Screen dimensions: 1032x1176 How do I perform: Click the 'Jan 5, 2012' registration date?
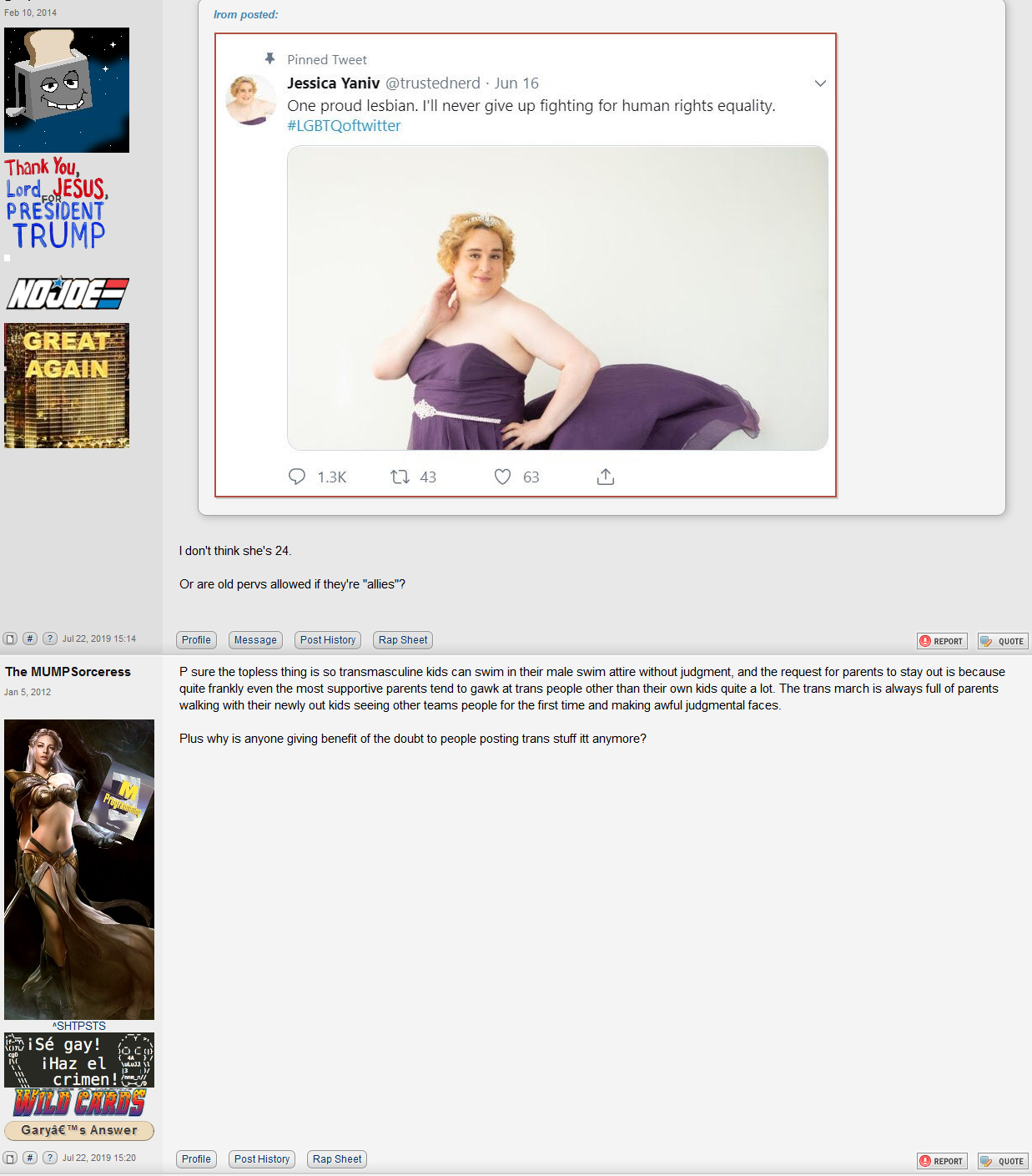[x=28, y=692]
